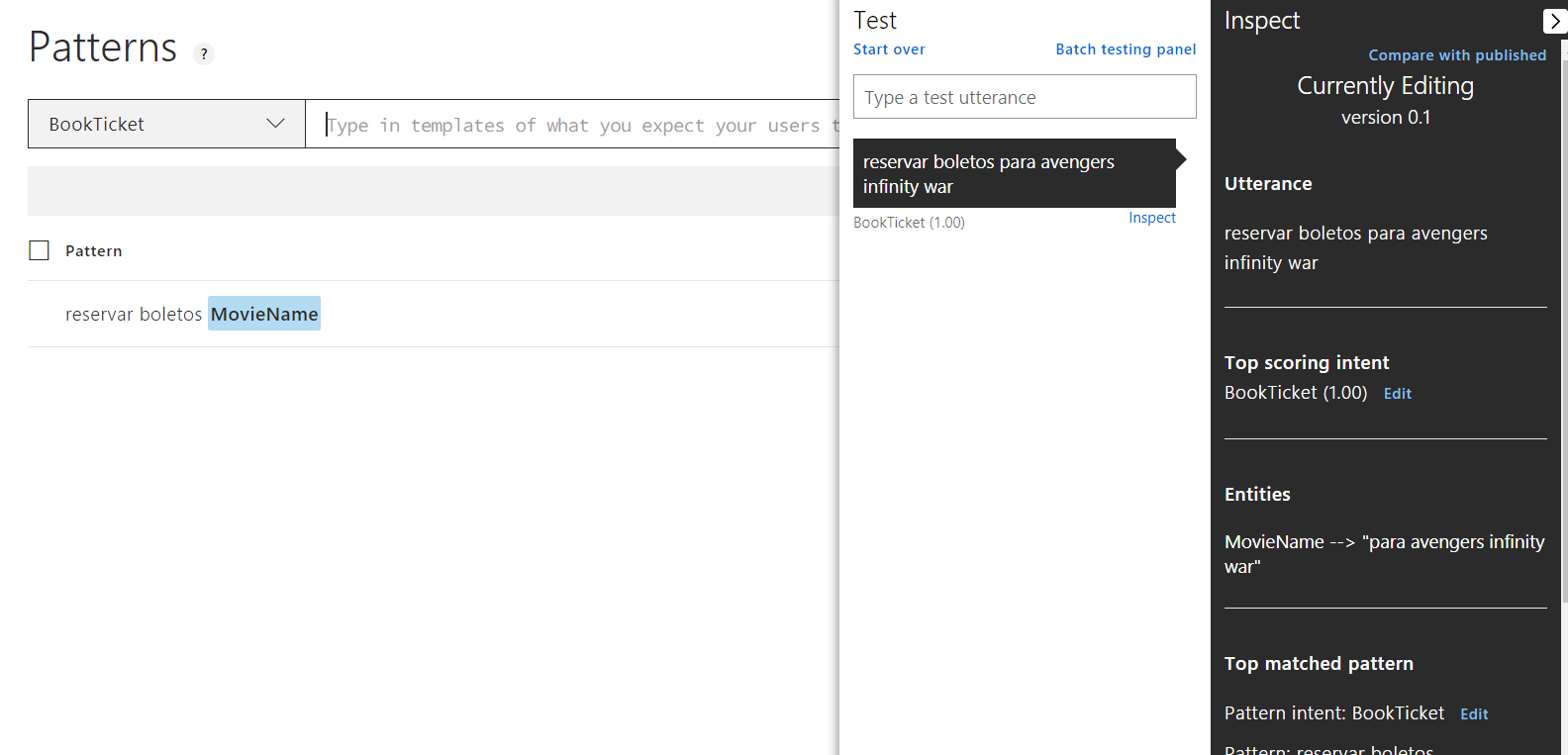Edit the top scoring intent
The image size is (1568, 755).
pyautogui.click(x=1398, y=394)
